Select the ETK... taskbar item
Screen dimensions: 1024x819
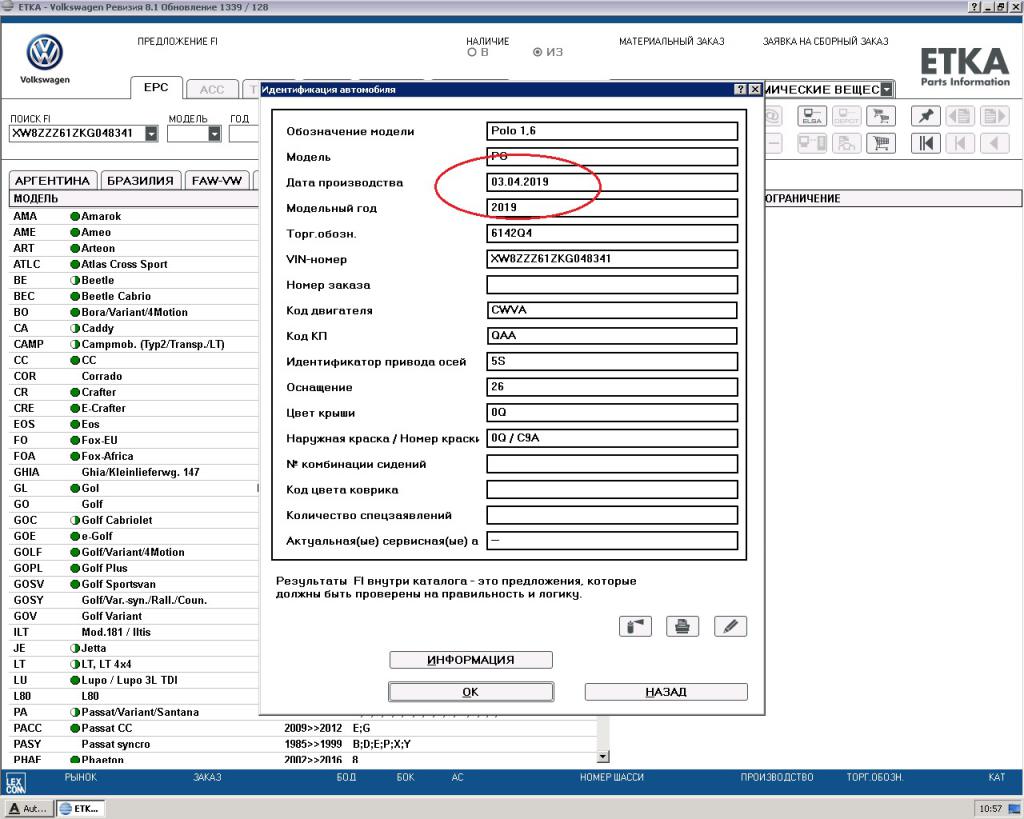80,809
